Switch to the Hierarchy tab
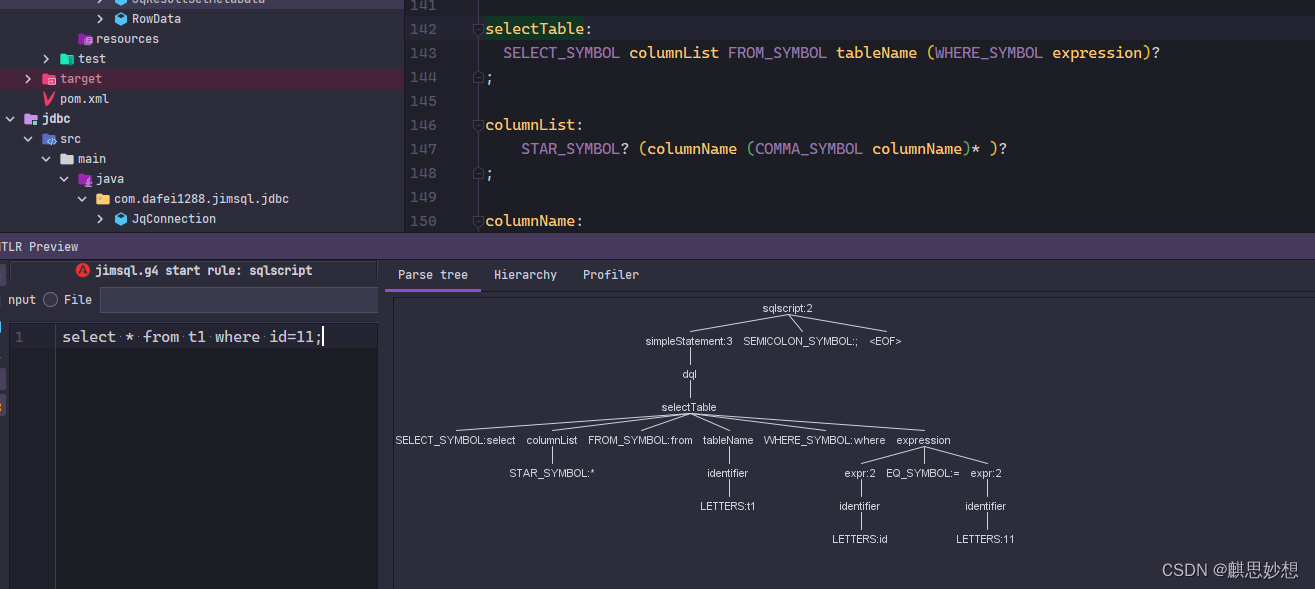 [525, 274]
